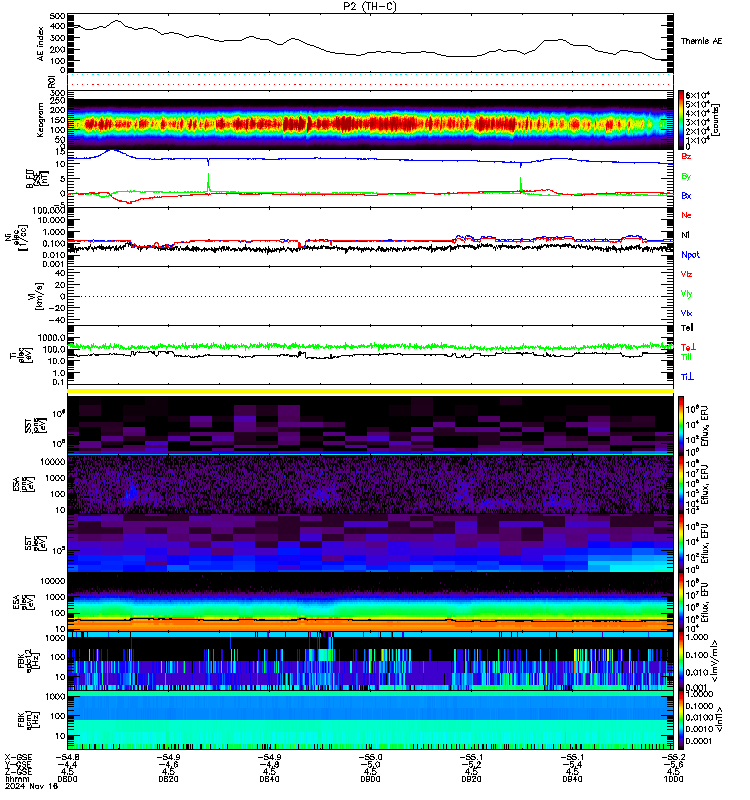
Task: Click the FBK edc12 mV/m color bar
Action: pyautogui.click(x=681, y=661)
